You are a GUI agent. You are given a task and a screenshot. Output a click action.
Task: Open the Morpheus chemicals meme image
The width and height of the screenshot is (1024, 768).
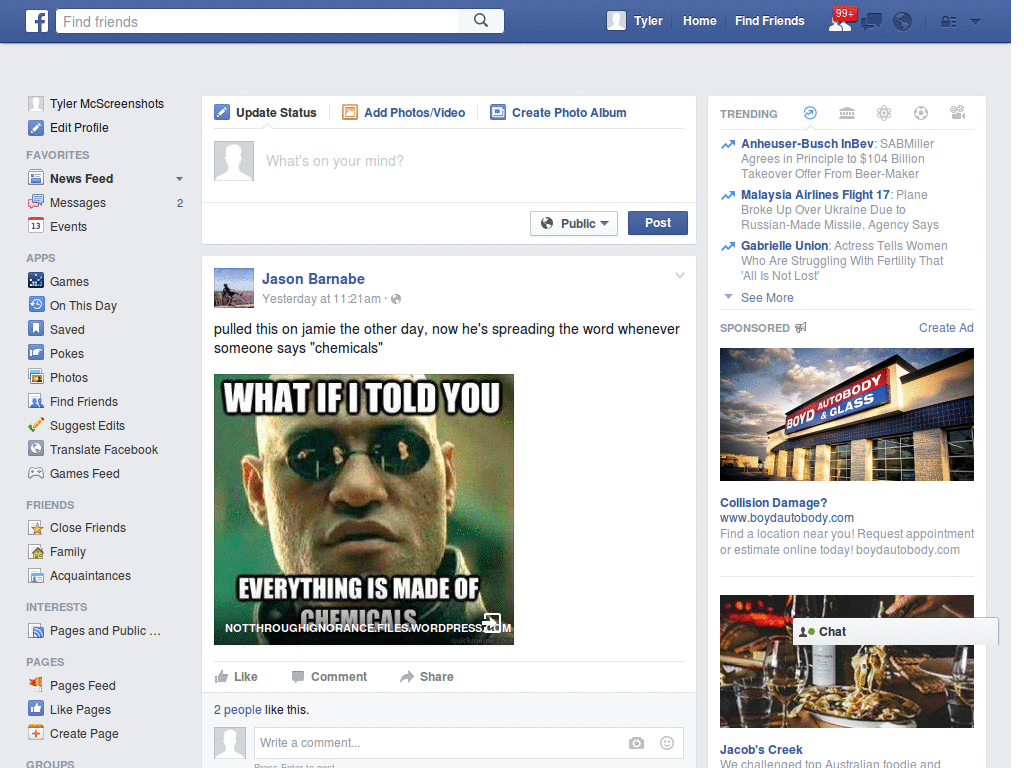[x=364, y=509]
